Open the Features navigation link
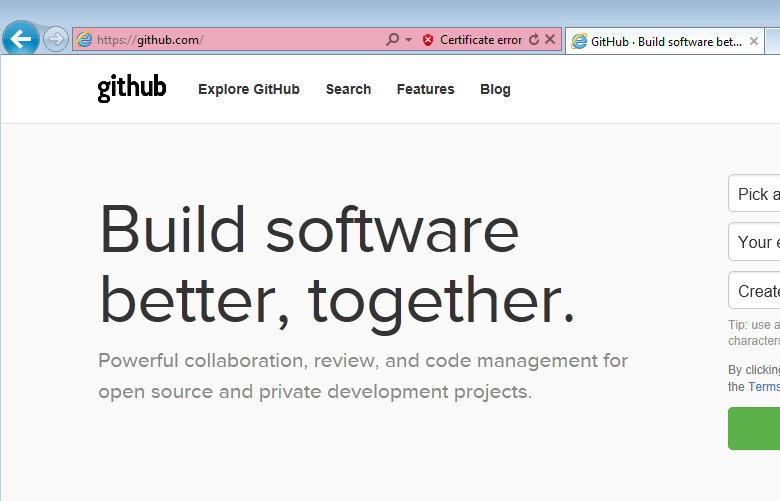The height and width of the screenshot is (501, 780). point(425,89)
